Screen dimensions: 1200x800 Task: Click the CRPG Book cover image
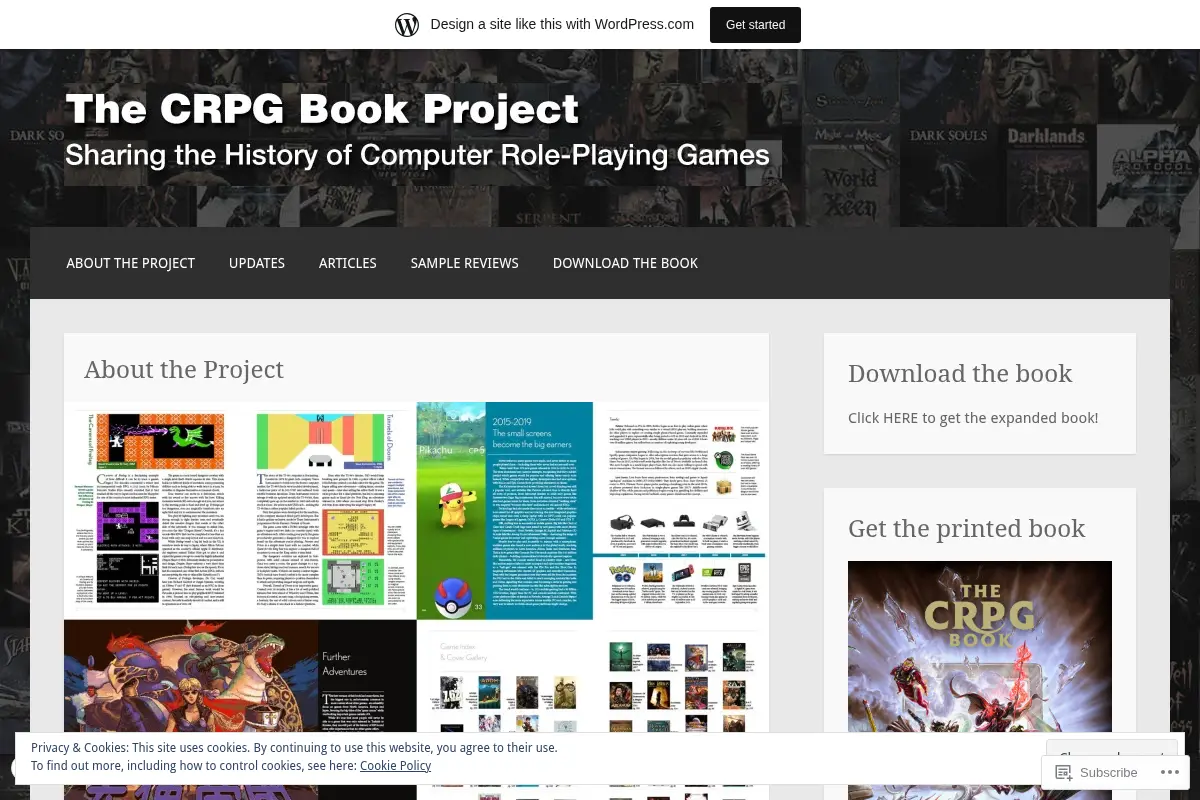click(x=980, y=680)
